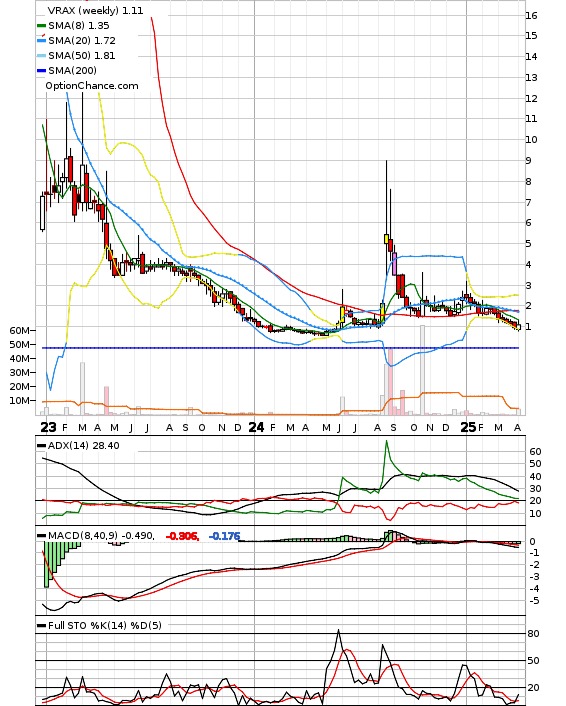Open the OptionChance.com watermark link
The height and width of the screenshot is (706, 566).
[92, 86]
